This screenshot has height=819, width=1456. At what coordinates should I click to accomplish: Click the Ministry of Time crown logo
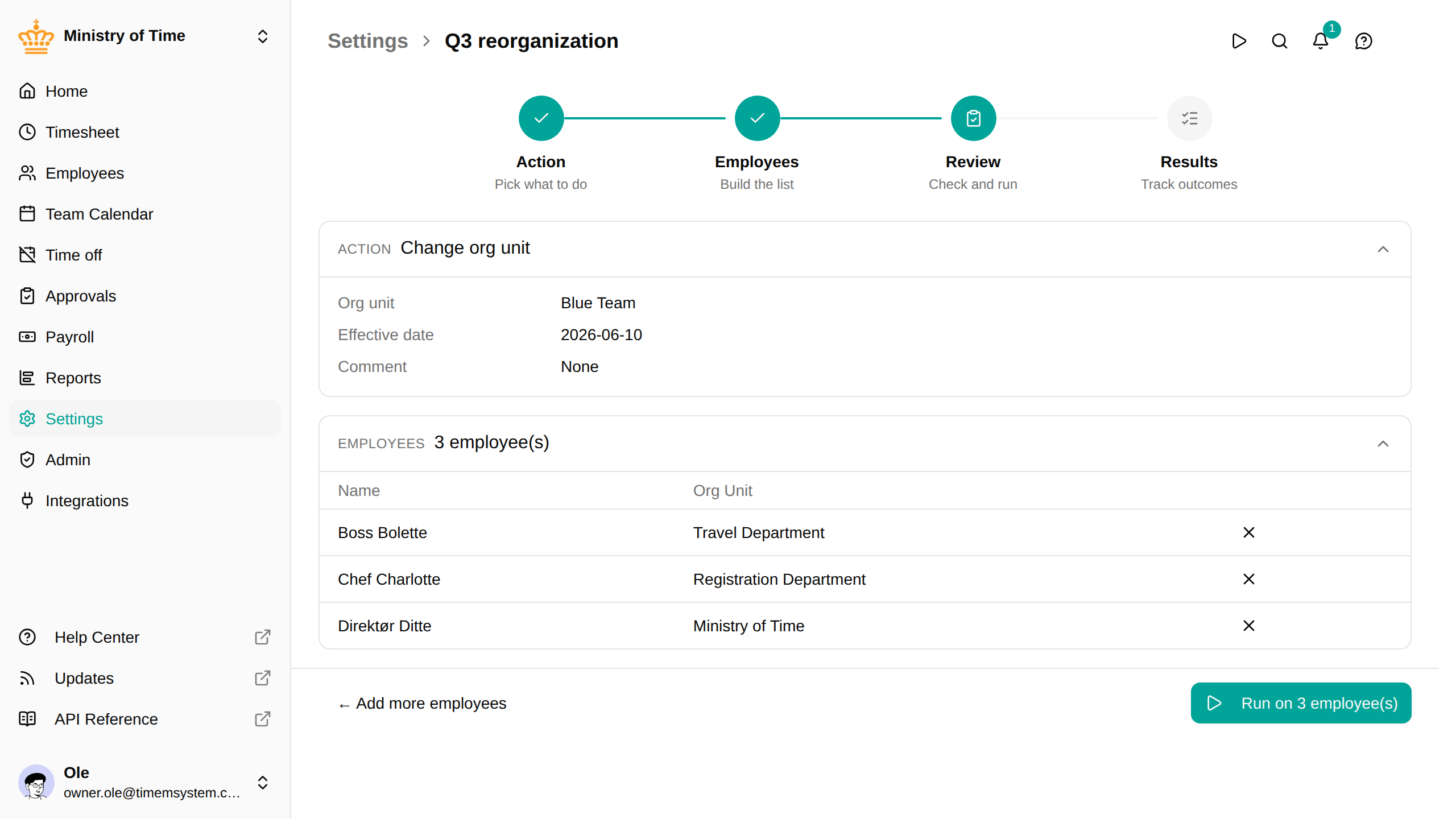tap(36, 36)
